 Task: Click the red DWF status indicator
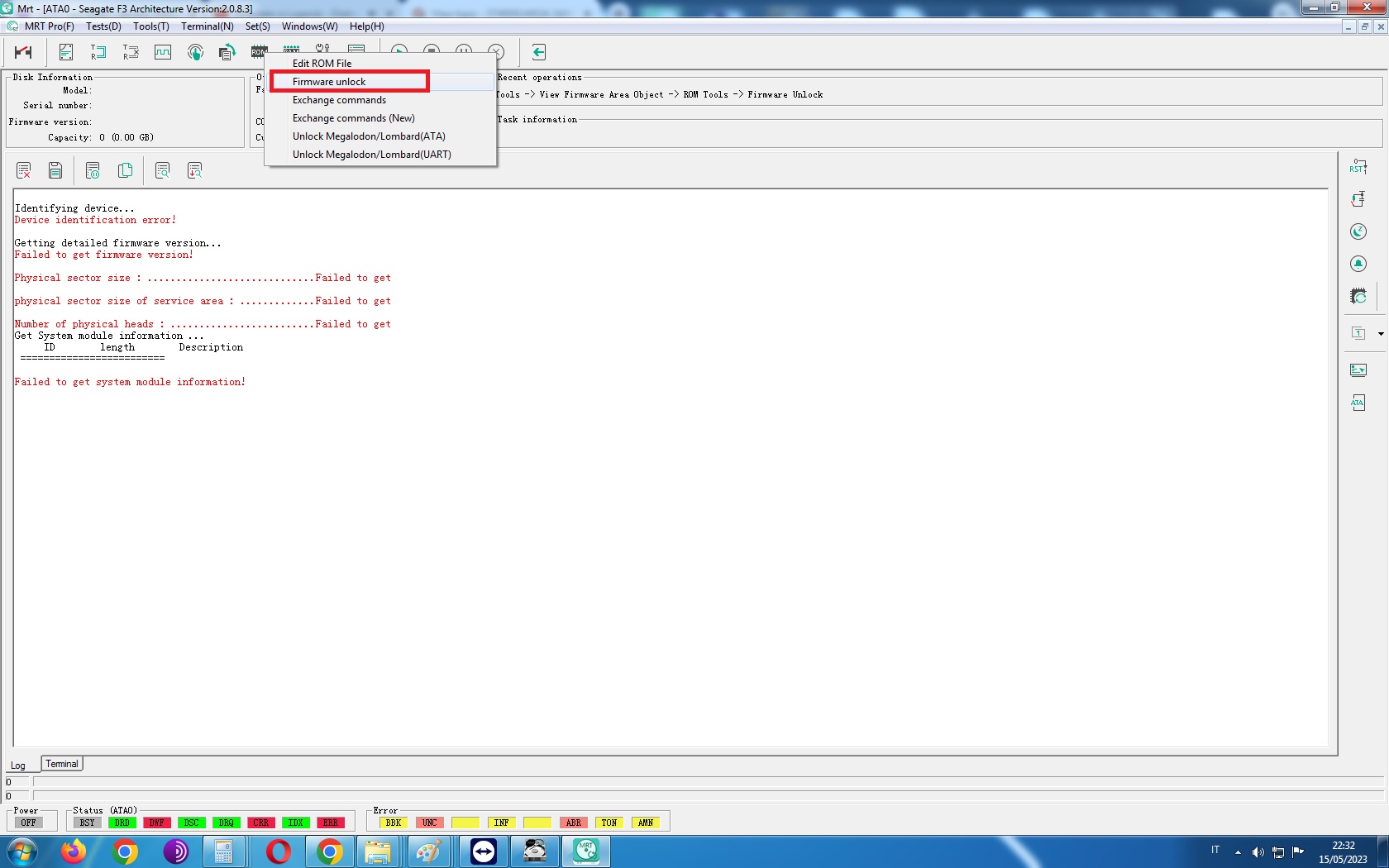156,823
